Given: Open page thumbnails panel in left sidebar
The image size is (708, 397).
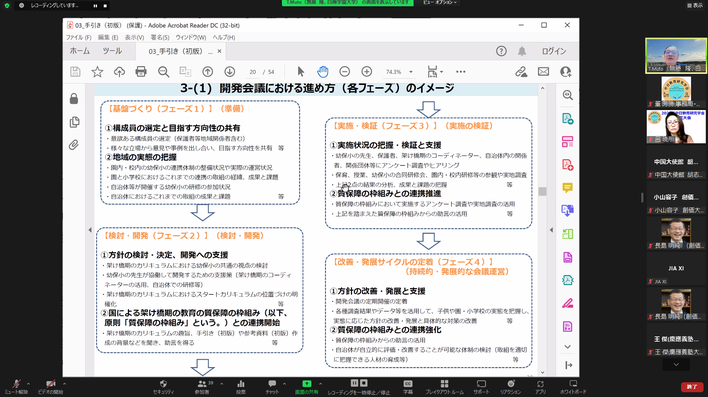Looking at the screenshot, I should (75, 122).
